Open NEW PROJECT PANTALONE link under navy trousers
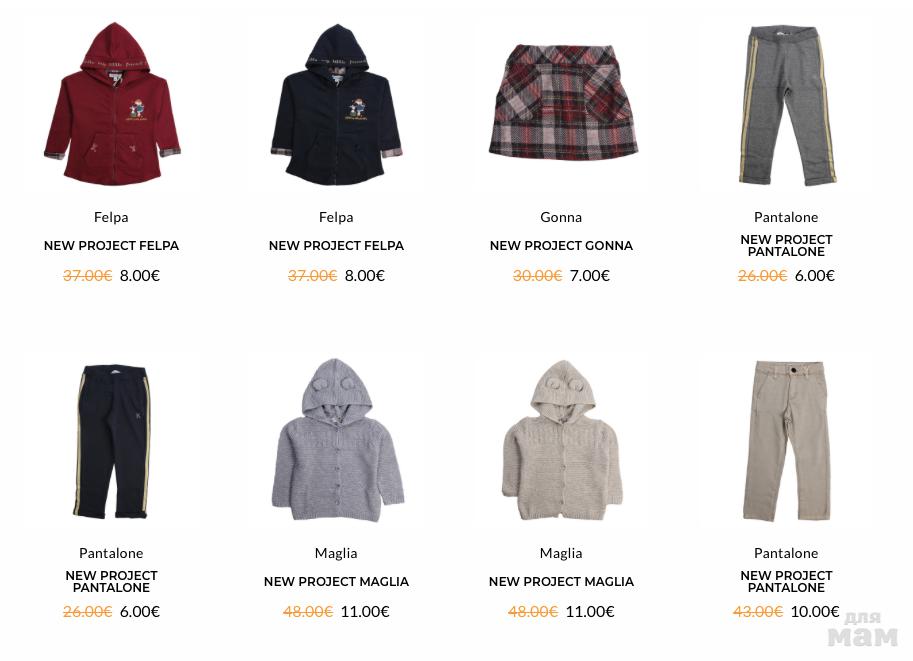 click(x=111, y=582)
